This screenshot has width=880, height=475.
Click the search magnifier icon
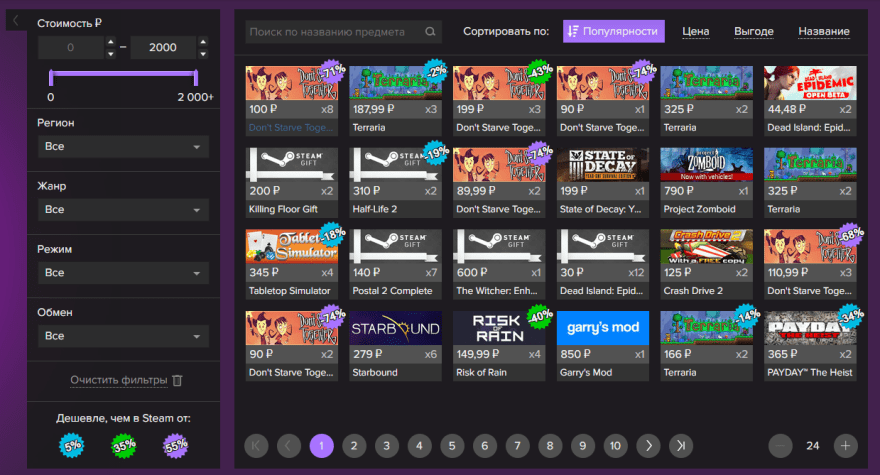pyautogui.click(x=430, y=32)
